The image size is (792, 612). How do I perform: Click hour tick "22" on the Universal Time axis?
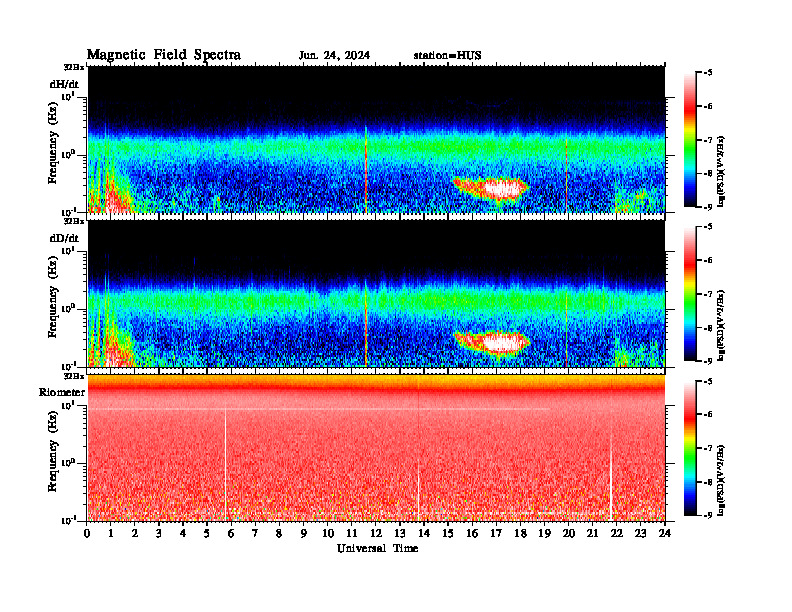tap(617, 534)
